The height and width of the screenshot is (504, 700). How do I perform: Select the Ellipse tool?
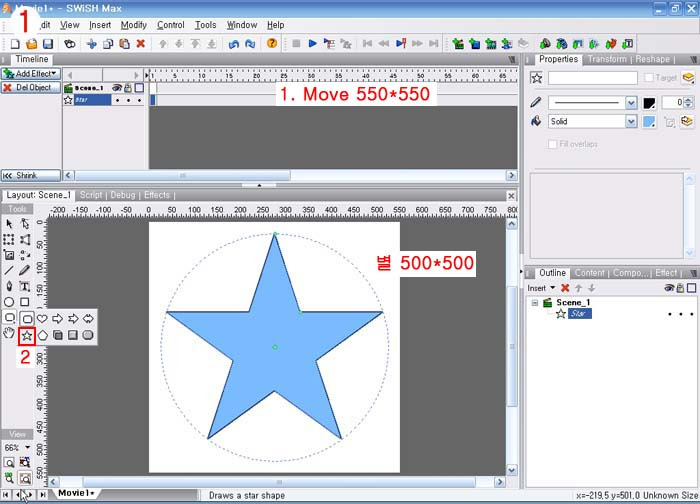9,302
